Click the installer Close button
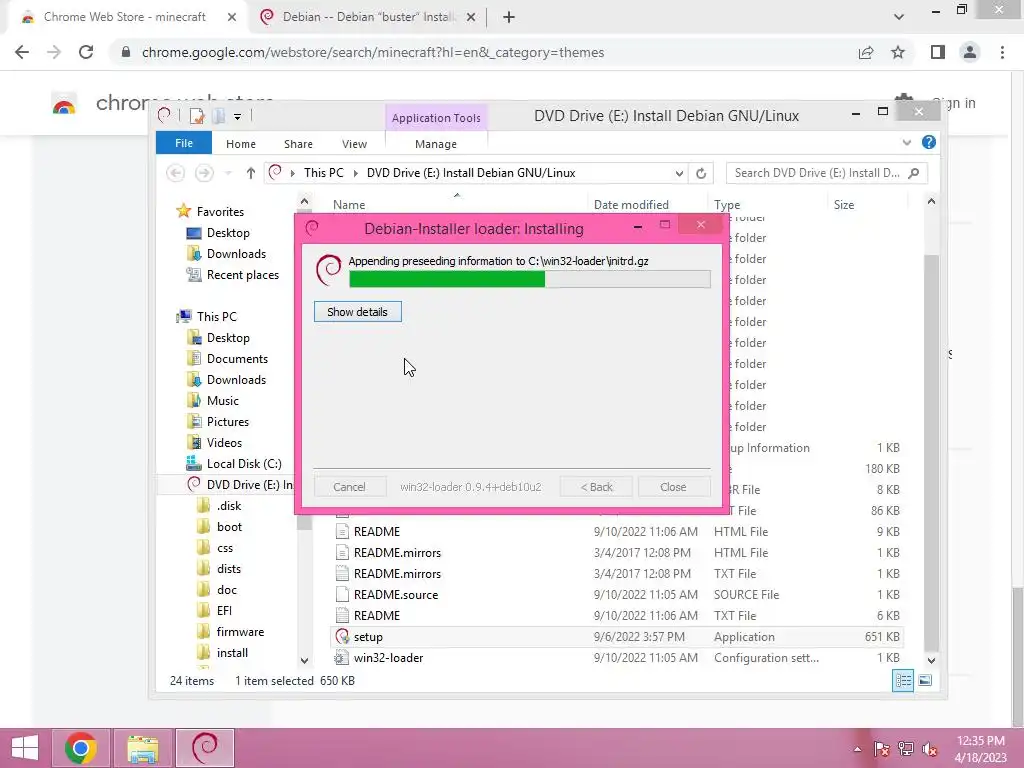1024x768 pixels. (x=673, y=487)
